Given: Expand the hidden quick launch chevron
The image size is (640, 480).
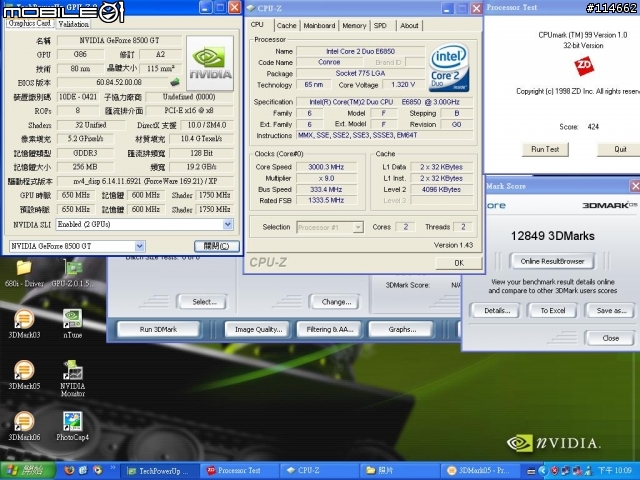Looking at the screenshot, I should (x=113, y=468).
